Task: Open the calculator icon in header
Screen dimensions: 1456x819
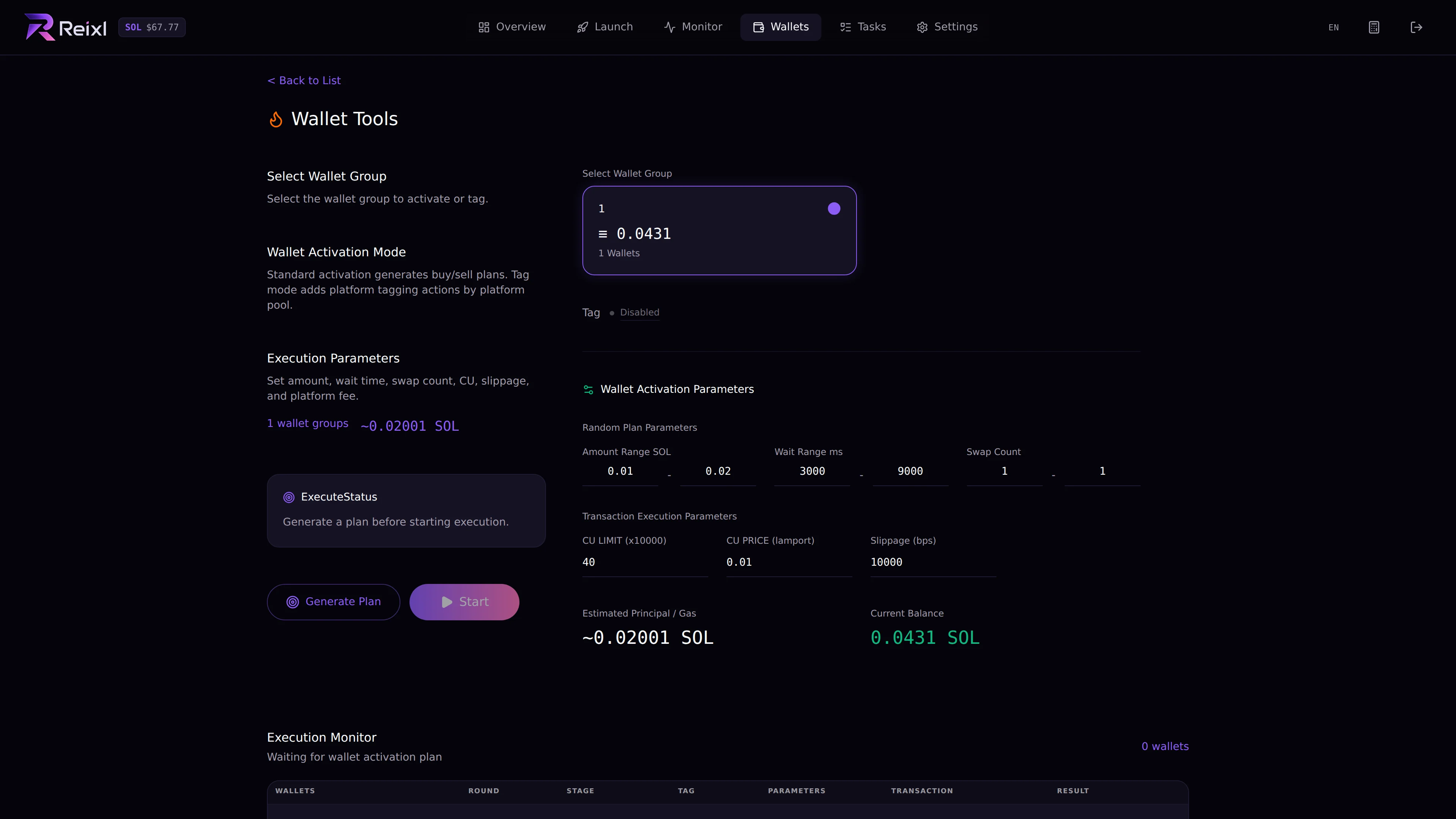Action: (1373, 27)
